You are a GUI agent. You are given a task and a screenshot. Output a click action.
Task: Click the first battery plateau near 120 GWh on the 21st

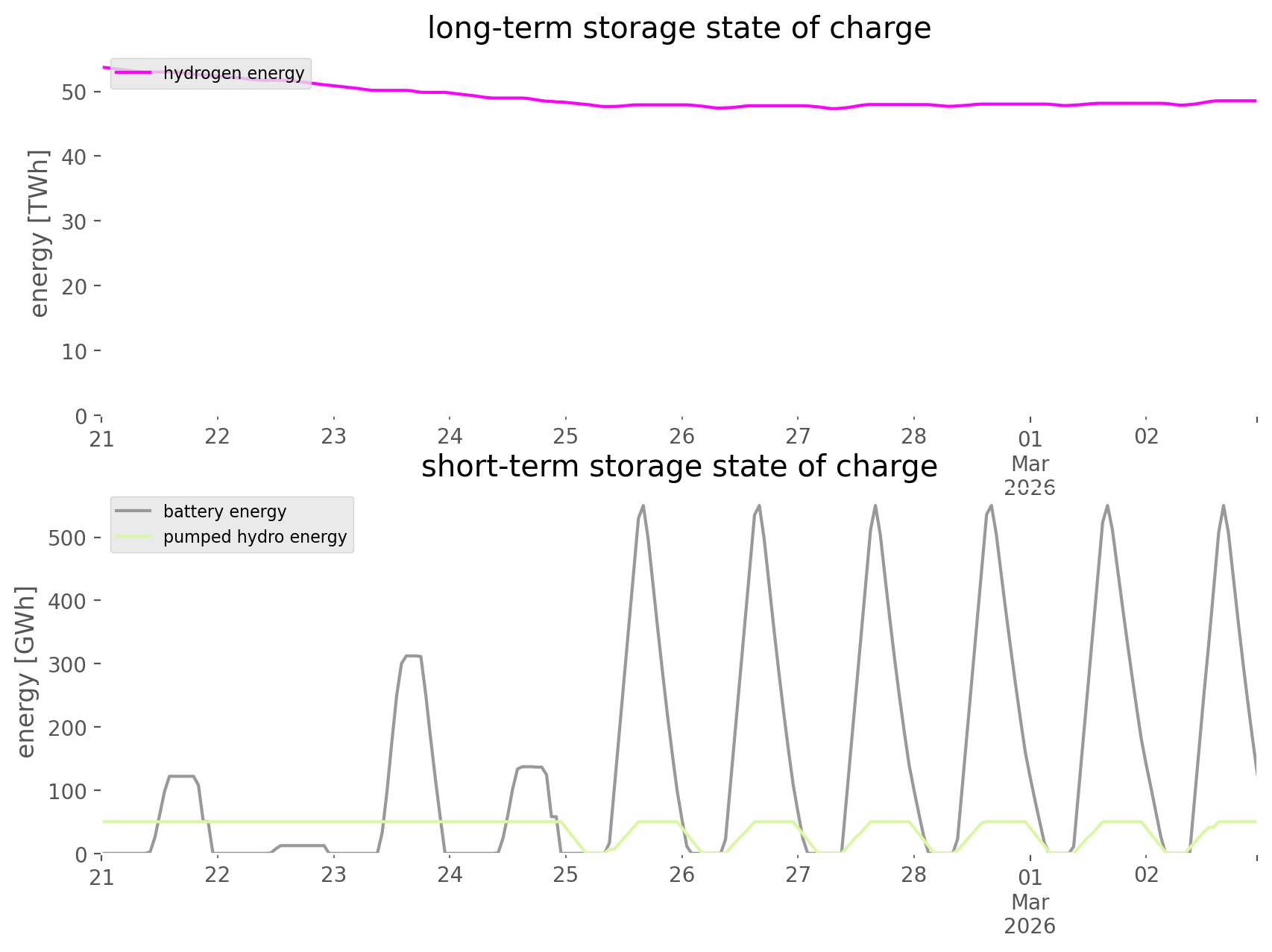point(181,777)
